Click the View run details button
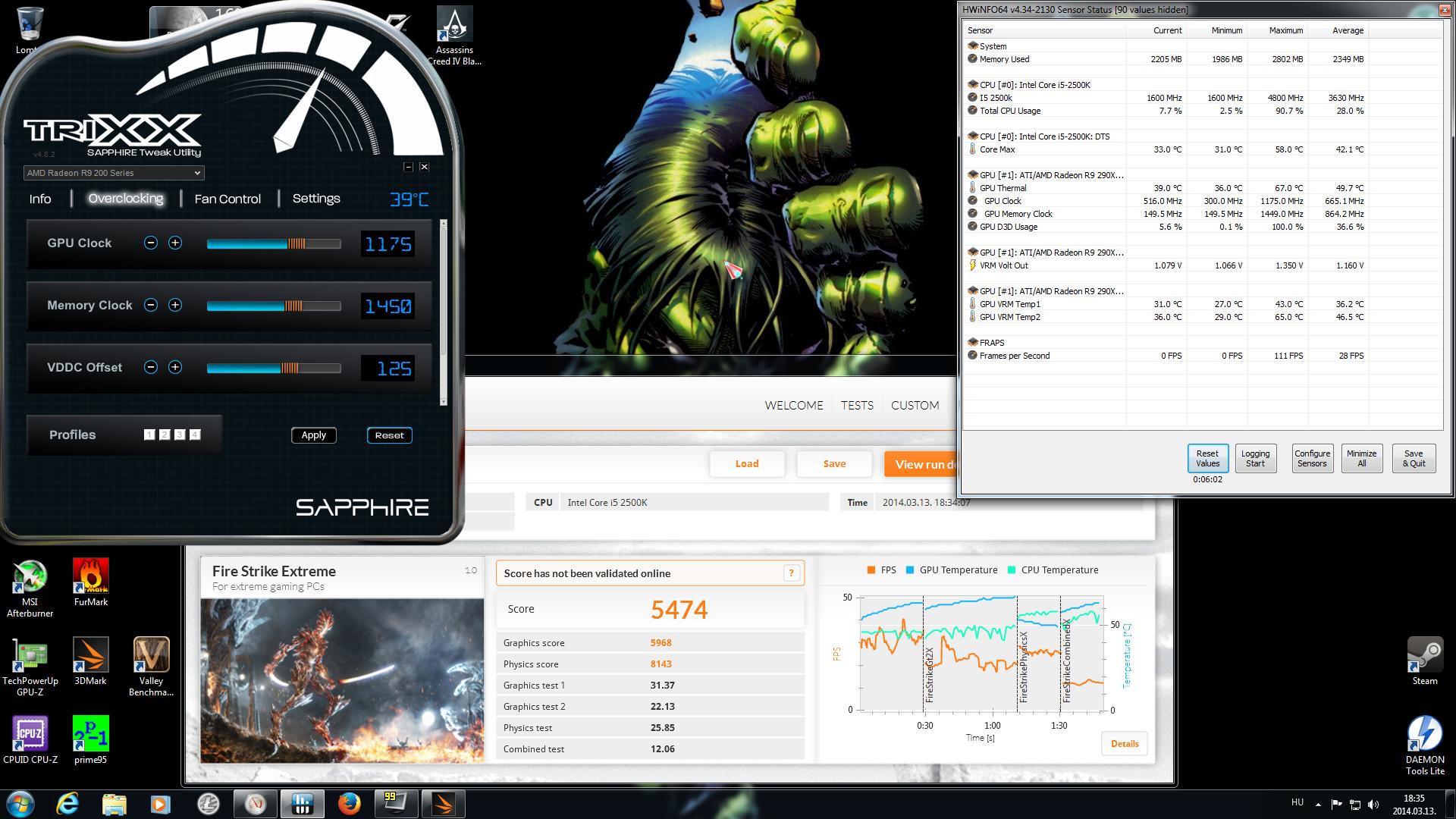The image size is (1456, 819). pos(921,464)
